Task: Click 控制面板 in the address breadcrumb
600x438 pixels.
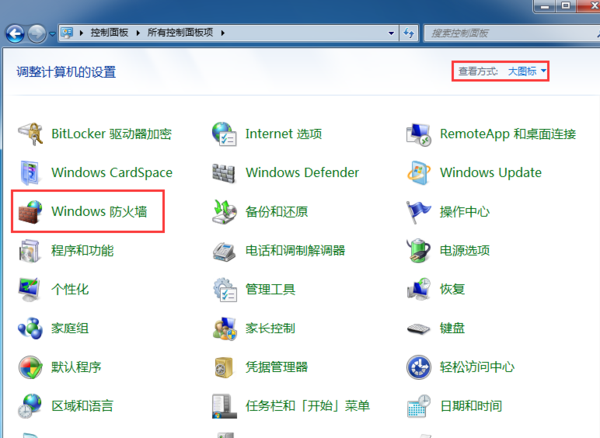Action: pos(109,33)
